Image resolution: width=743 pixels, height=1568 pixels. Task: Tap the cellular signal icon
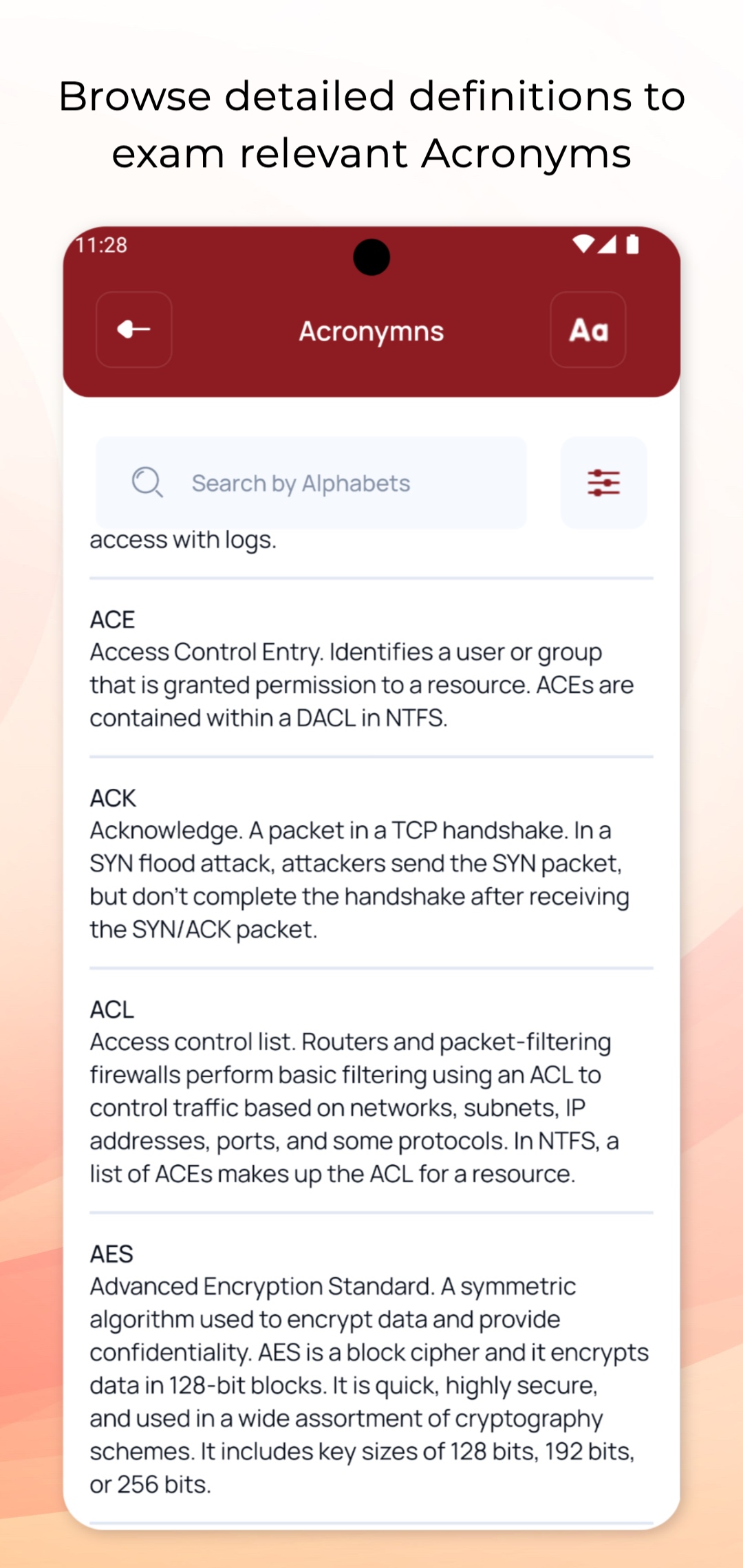click(607, 244)
